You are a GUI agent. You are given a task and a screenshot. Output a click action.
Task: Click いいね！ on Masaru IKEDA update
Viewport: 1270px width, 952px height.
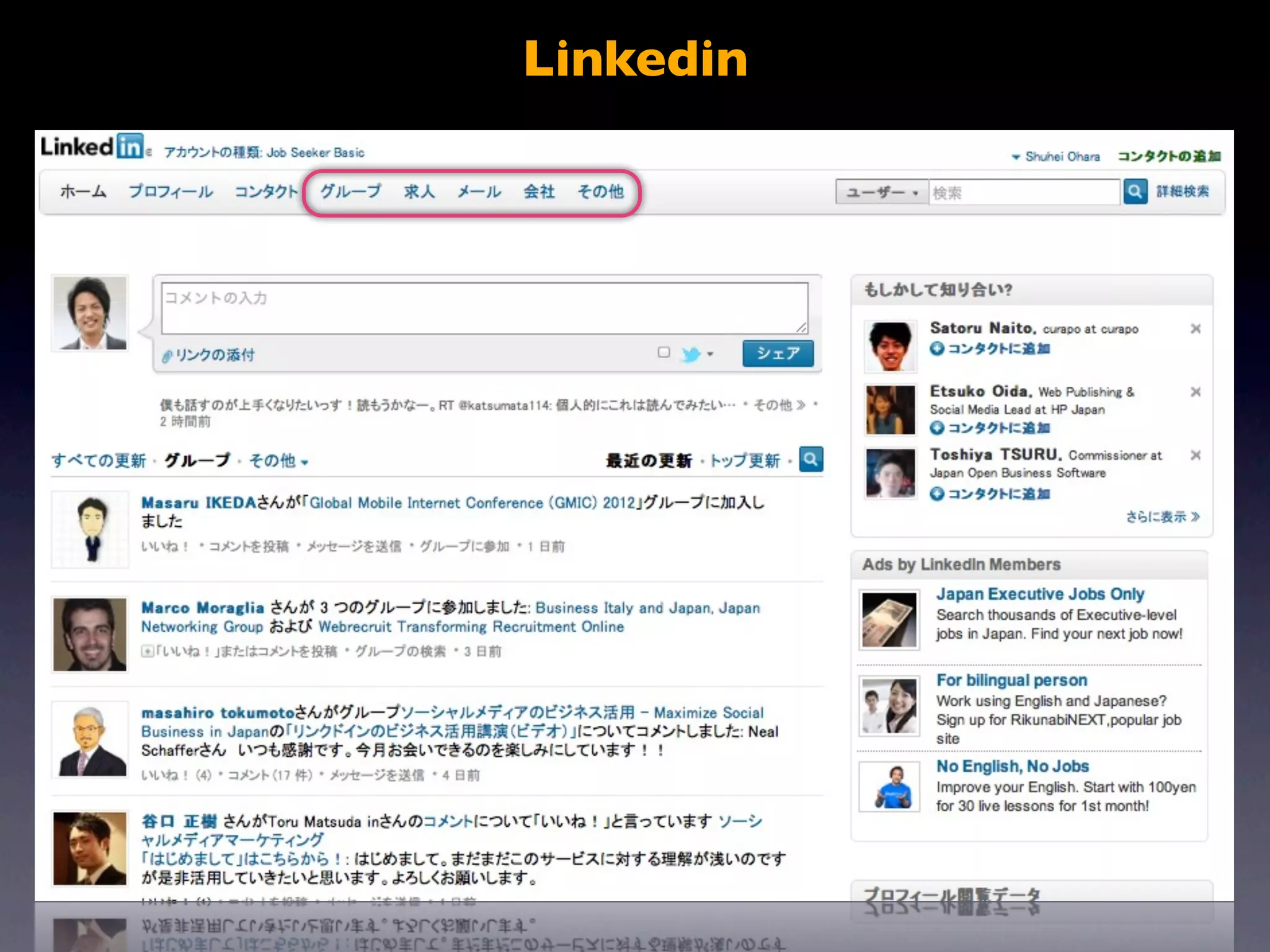pyautogui.click(x=165, y=546)
